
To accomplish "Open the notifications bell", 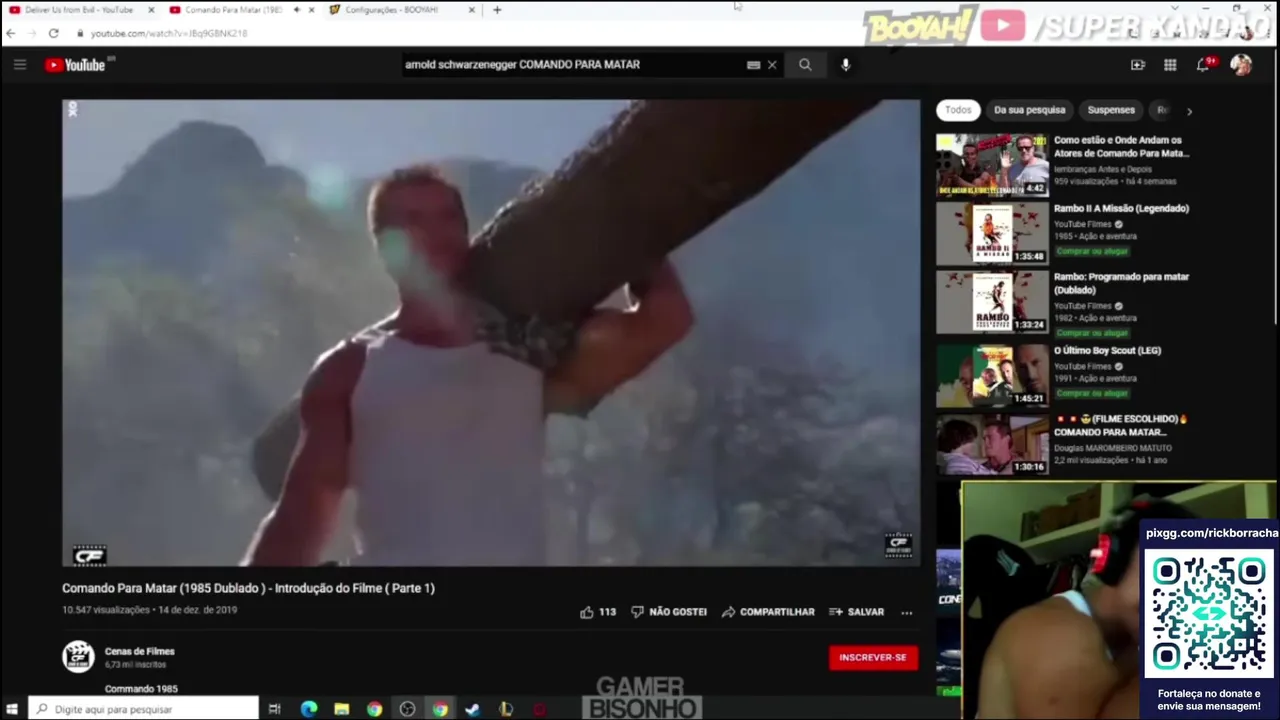I will coord(1203,65).
